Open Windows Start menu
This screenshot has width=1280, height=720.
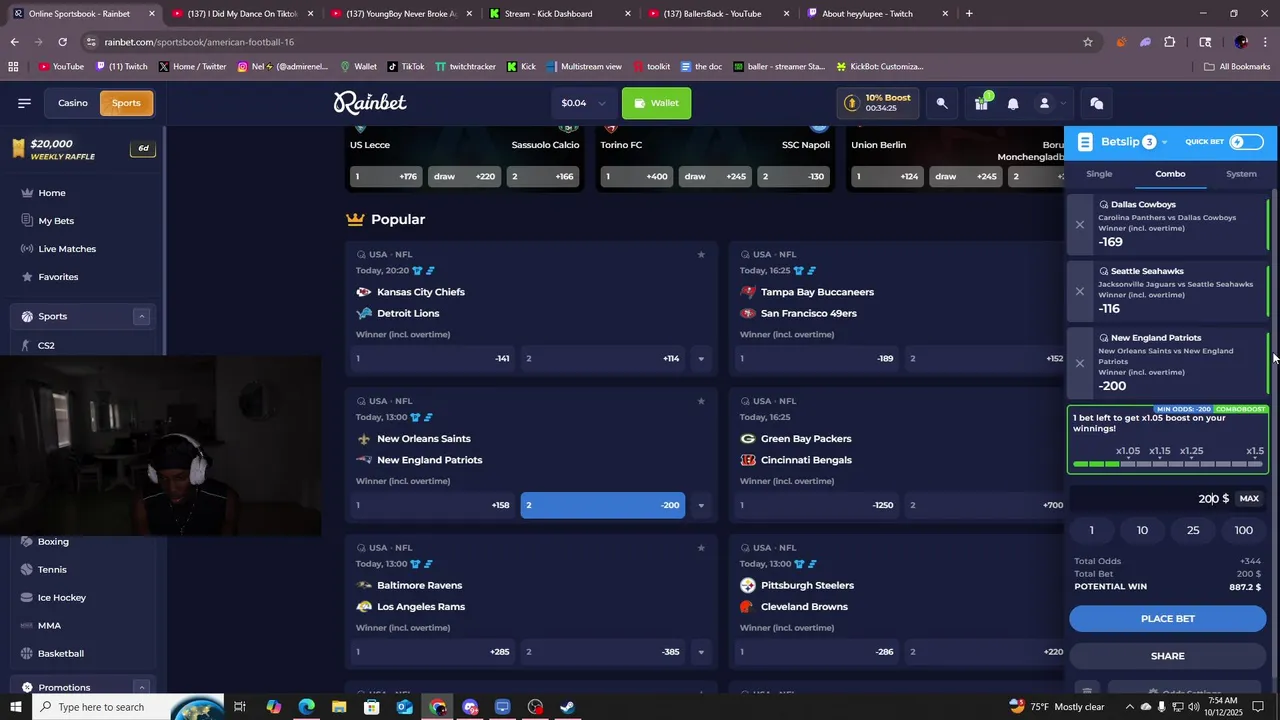click(16, 707)
